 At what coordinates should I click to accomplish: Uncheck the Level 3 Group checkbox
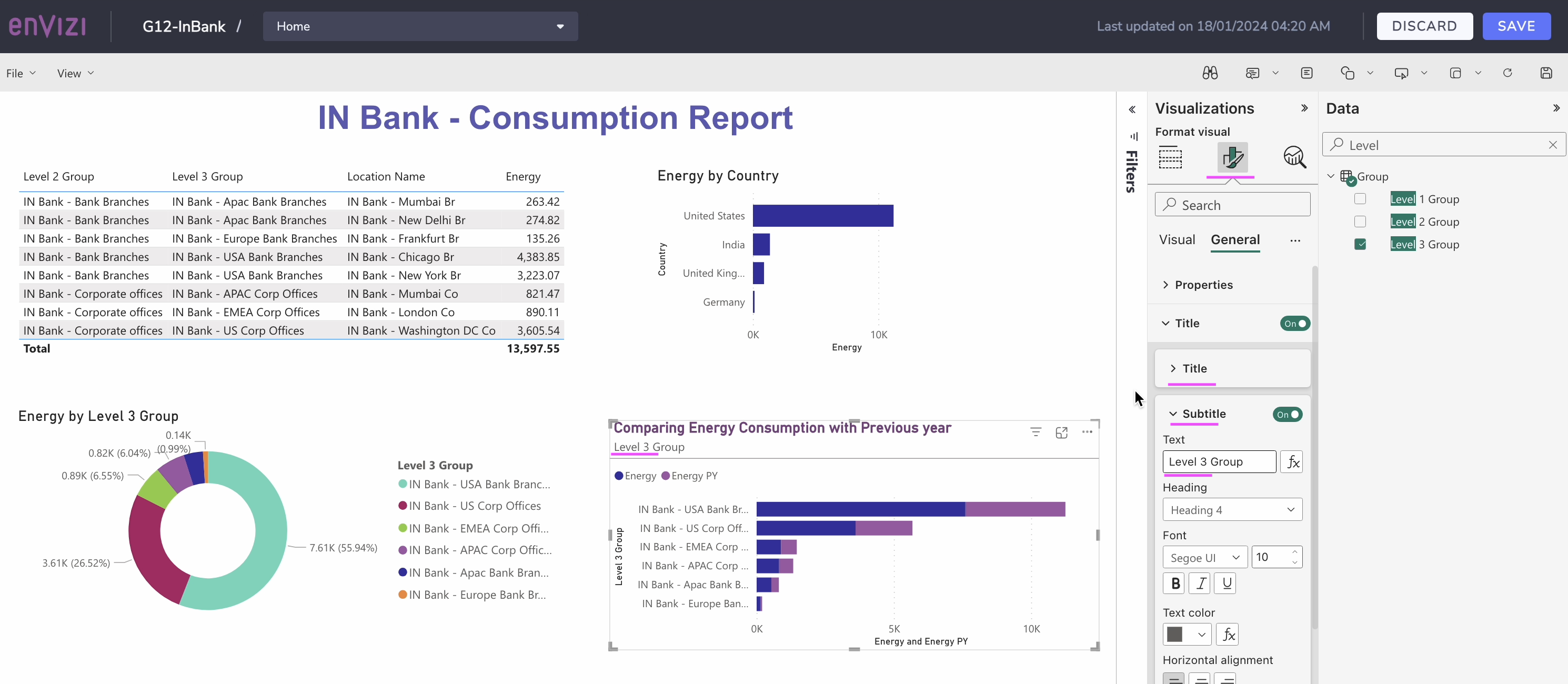click(1361, 244)
